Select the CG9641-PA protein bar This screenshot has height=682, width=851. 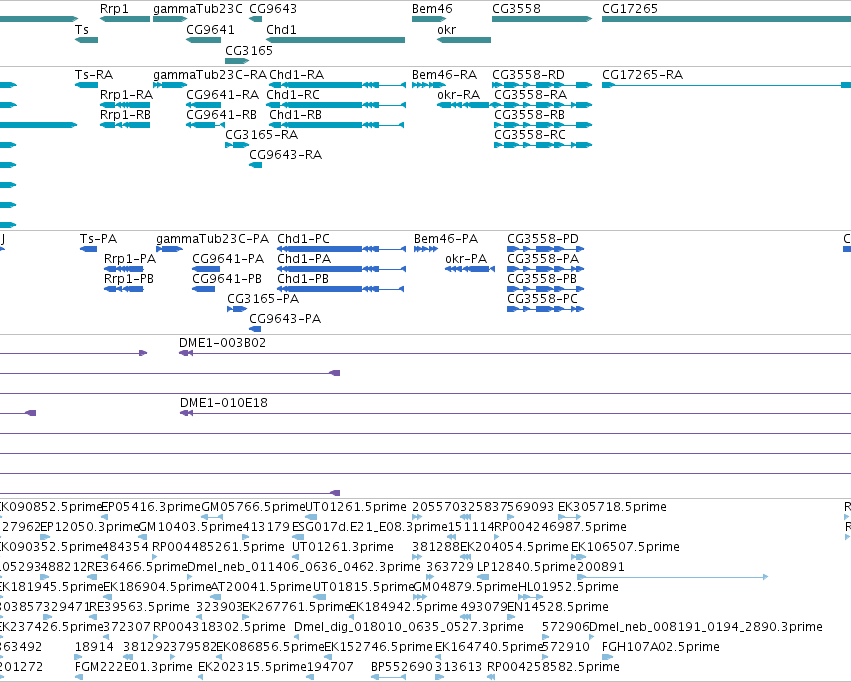point(206,269)
